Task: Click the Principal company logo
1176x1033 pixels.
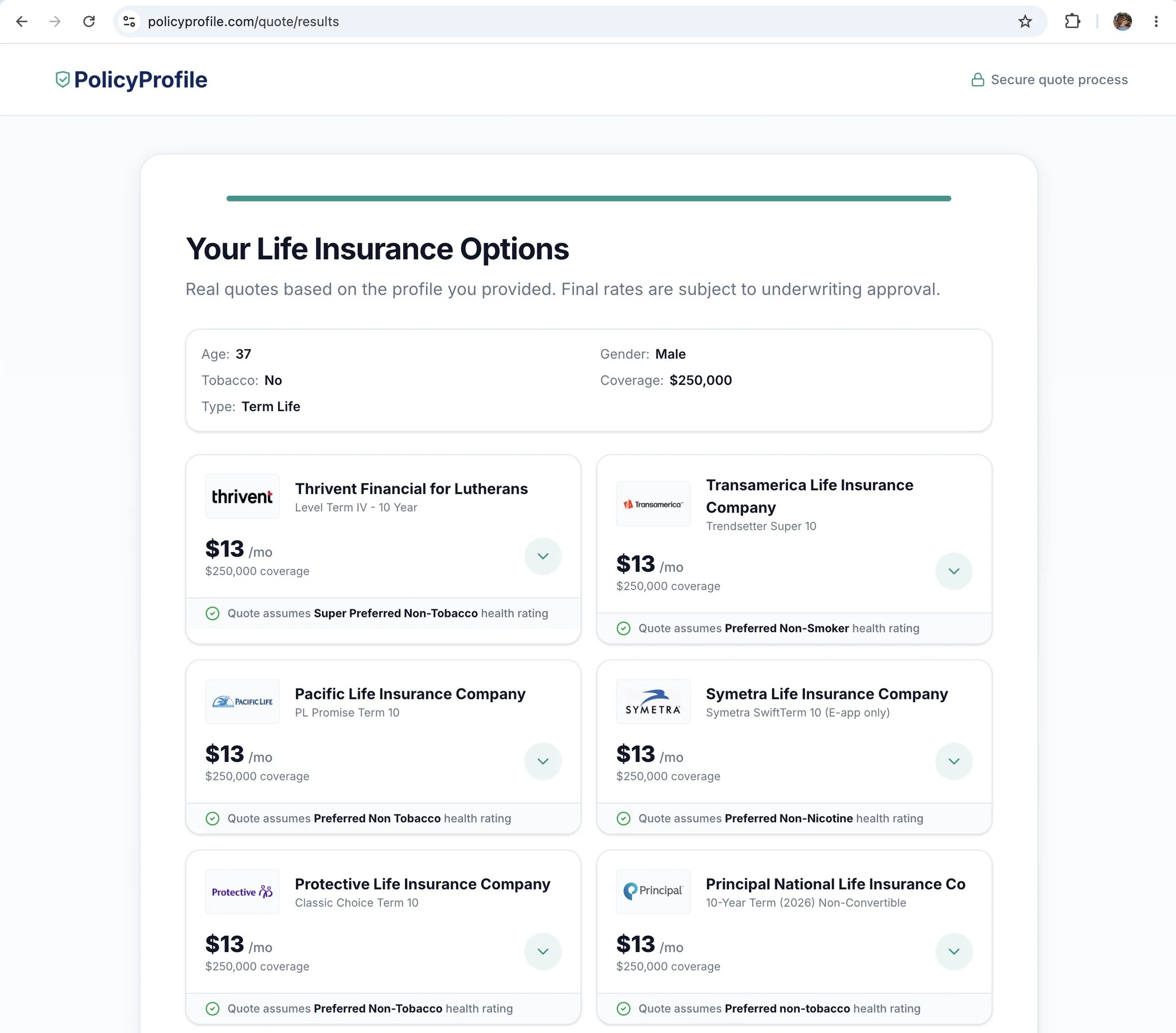Action: [653, 892]
